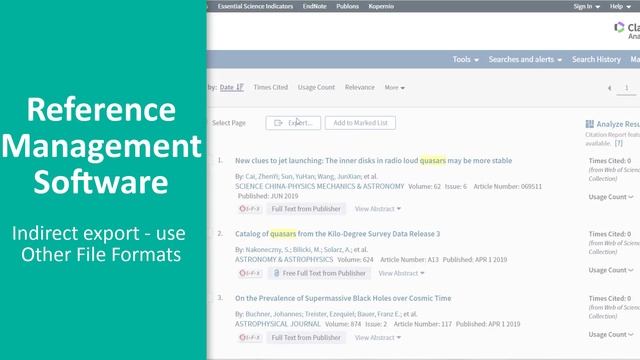Sort results by Times Cited

pos(271,87)
